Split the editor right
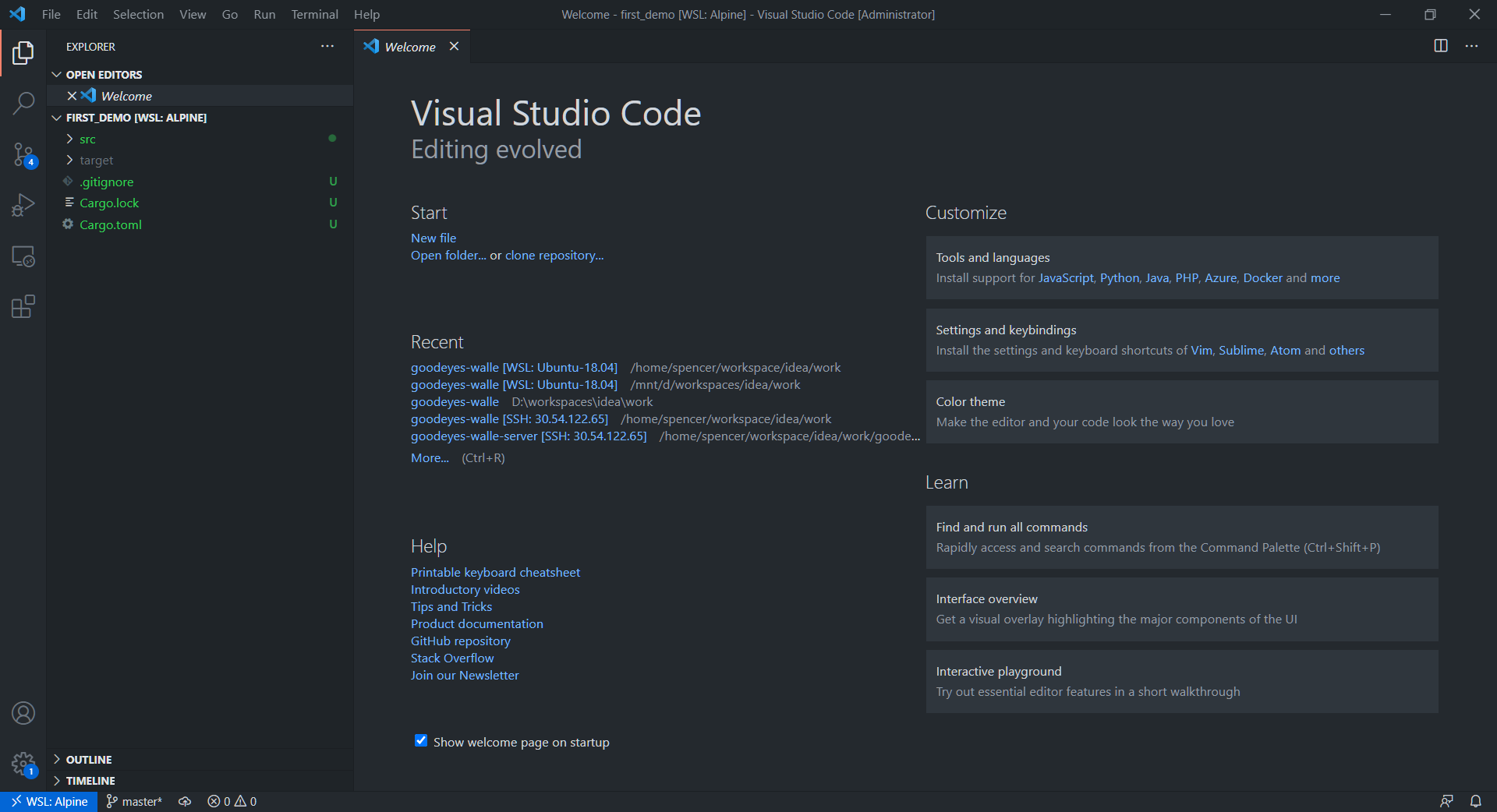Image resolution: width=1497 pixels, height=812 pixels. (1441, 46)
